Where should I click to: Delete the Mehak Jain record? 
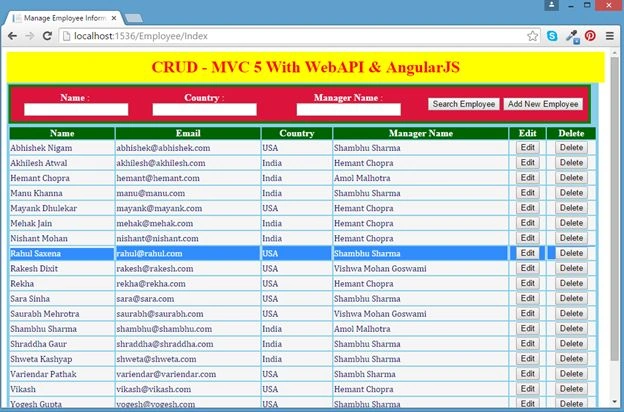click(x=571, y=223)
